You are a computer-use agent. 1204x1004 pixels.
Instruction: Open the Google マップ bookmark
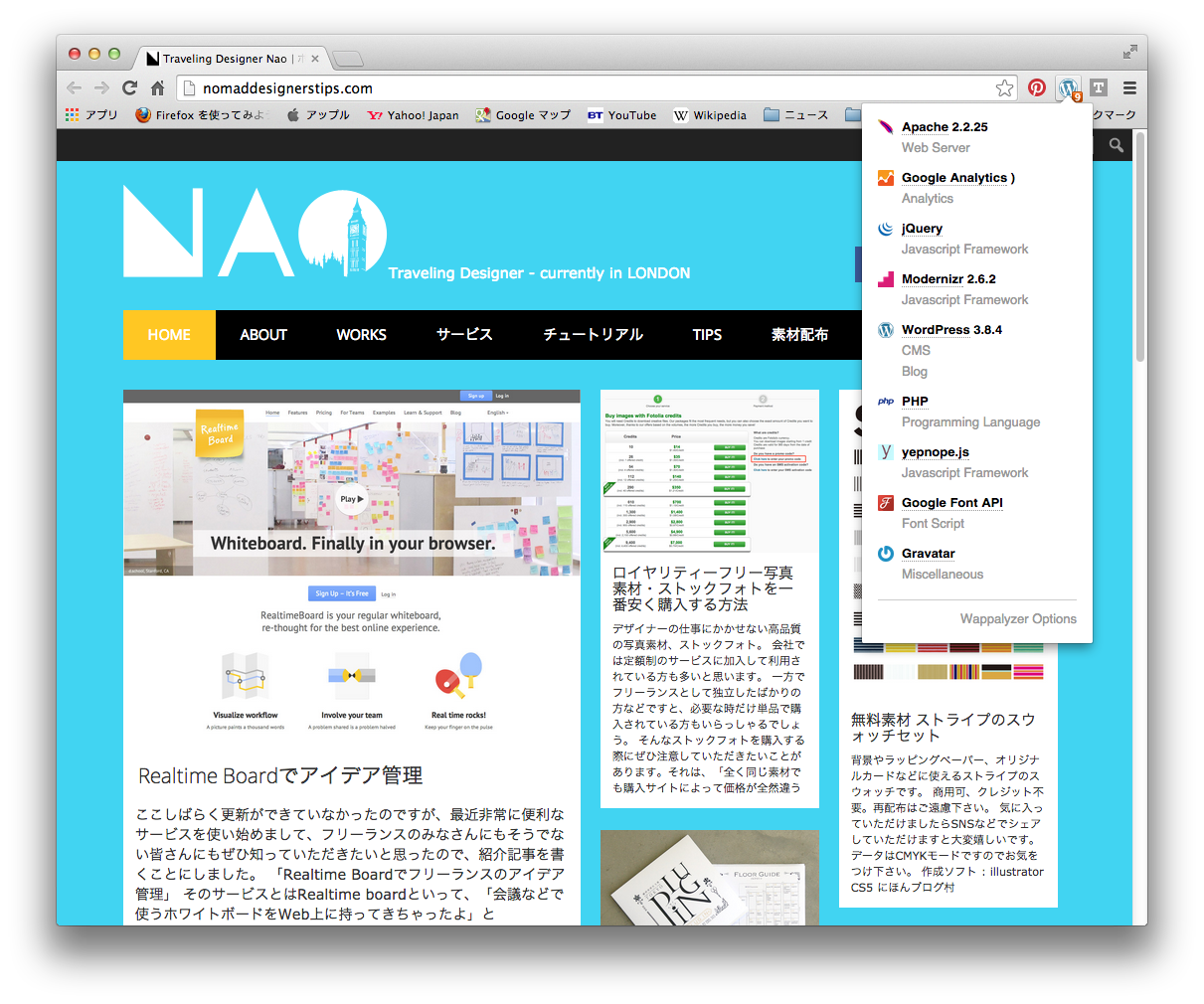[x=523, y=115]
